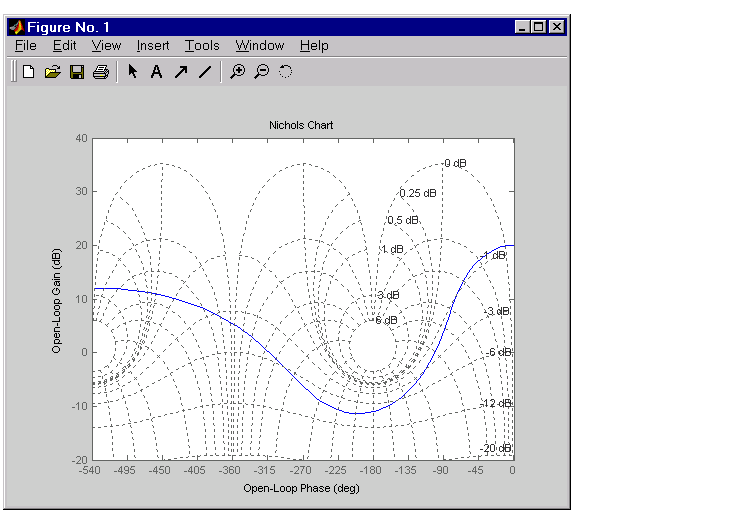Open the File menu

pyautogui.click(x=25, y=46)
